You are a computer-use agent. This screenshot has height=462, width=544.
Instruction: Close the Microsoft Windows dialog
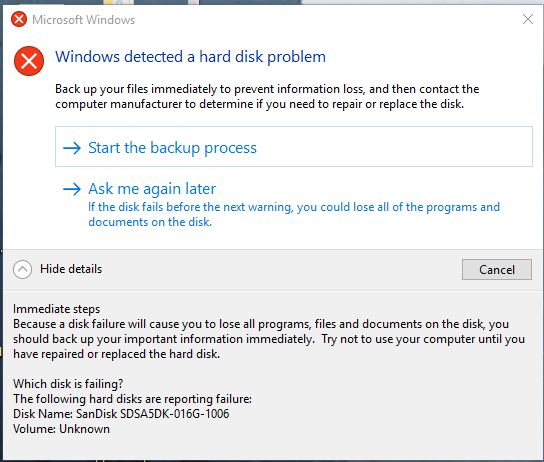click(x=528, y=19)
